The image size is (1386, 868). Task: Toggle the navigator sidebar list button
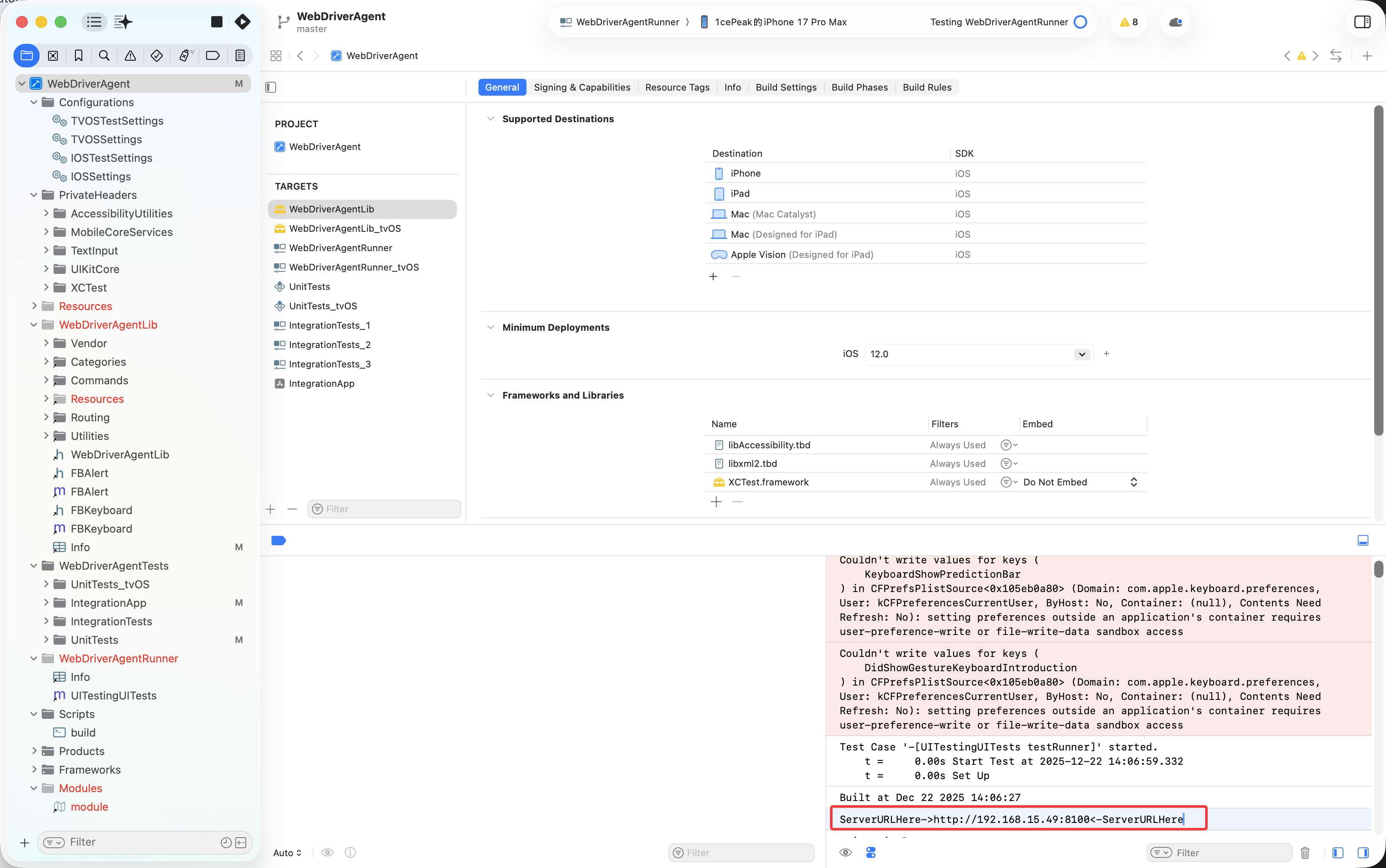[x=94, y=22]
